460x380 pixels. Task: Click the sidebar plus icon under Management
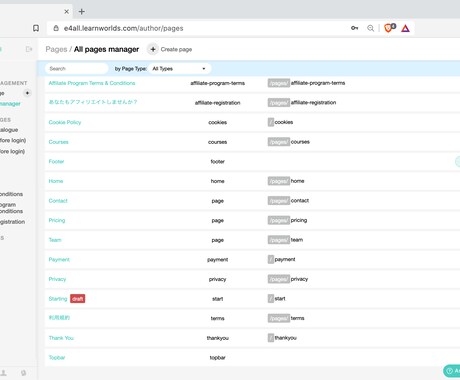tap(27, 93)
